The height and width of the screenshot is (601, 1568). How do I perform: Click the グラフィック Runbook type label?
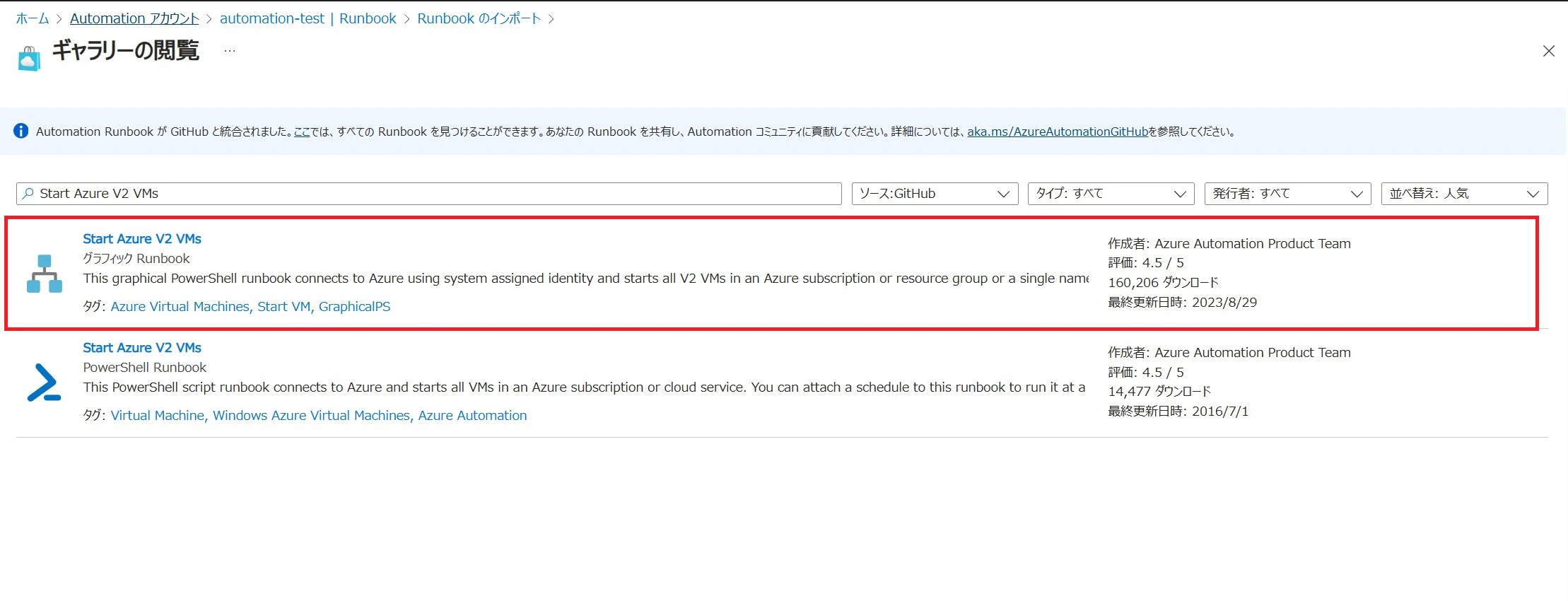click(x=136, y=259)
